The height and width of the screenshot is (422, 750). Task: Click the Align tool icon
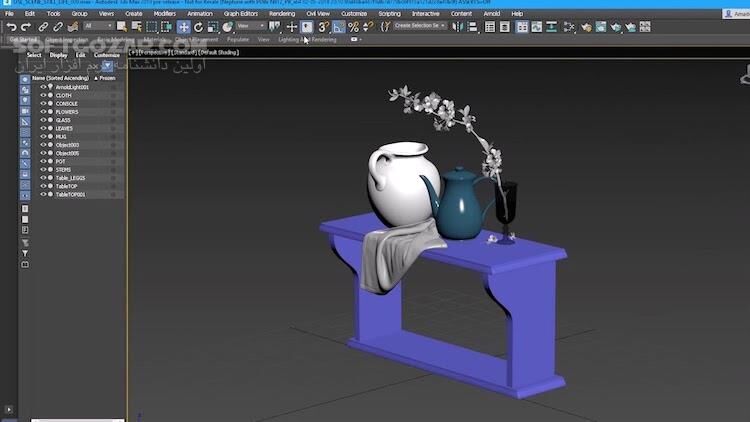click(473, 27)
